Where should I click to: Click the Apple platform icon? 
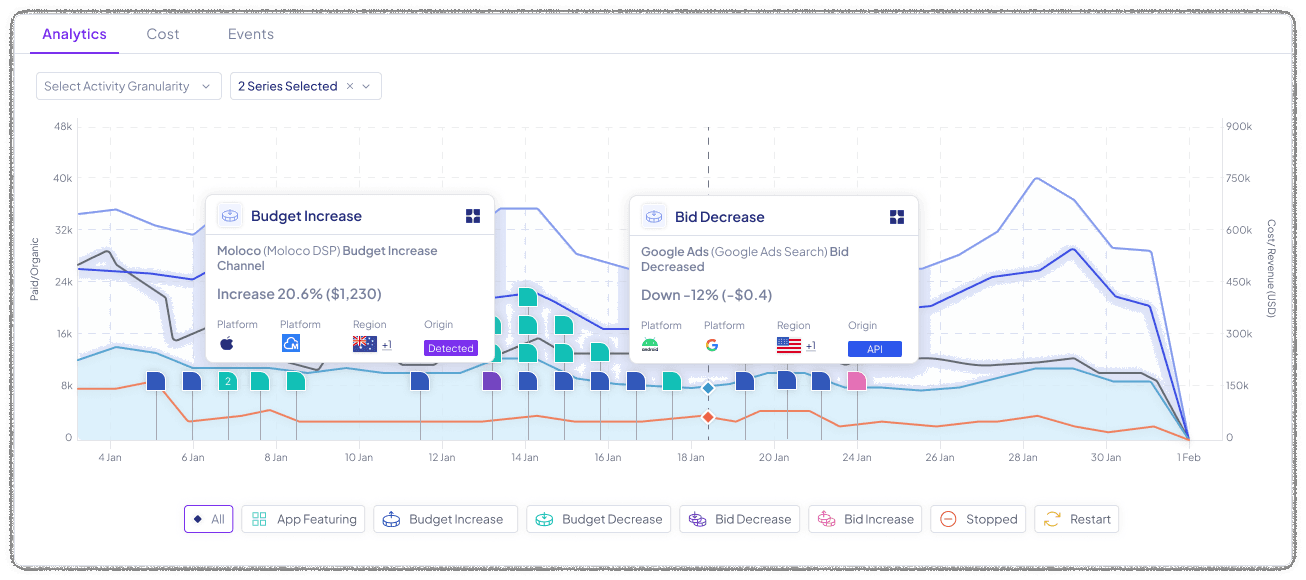click(x=226, y=344)
